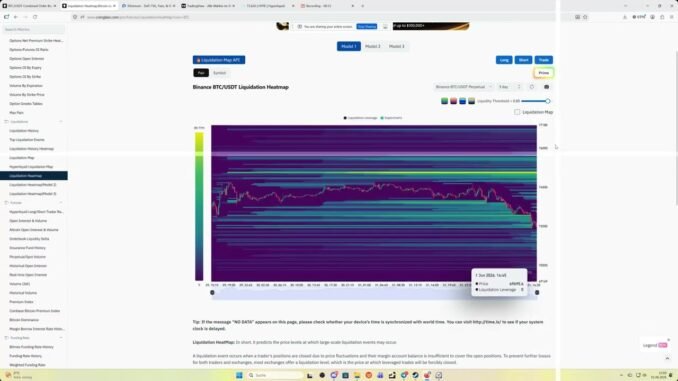Click the Prime button
Screen dimensions: 678x381
(x=544, y=73)
